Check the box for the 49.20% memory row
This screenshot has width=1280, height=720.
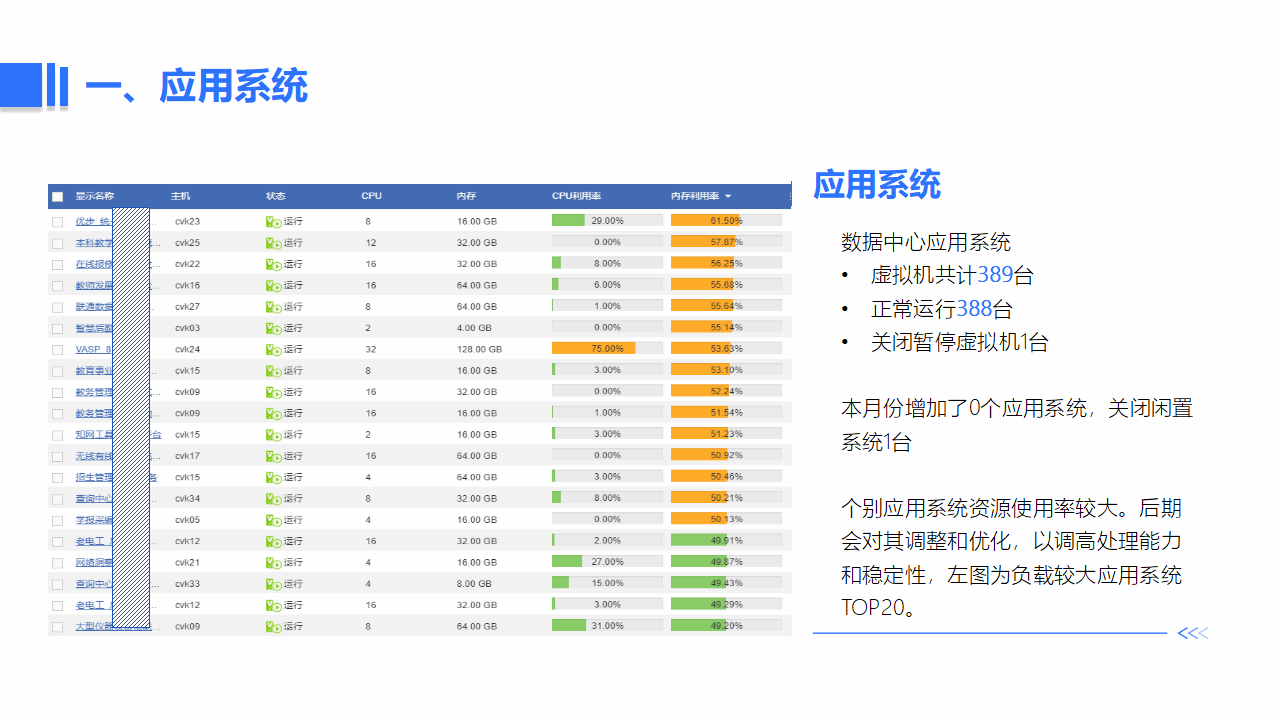click(x=57, y=627)
